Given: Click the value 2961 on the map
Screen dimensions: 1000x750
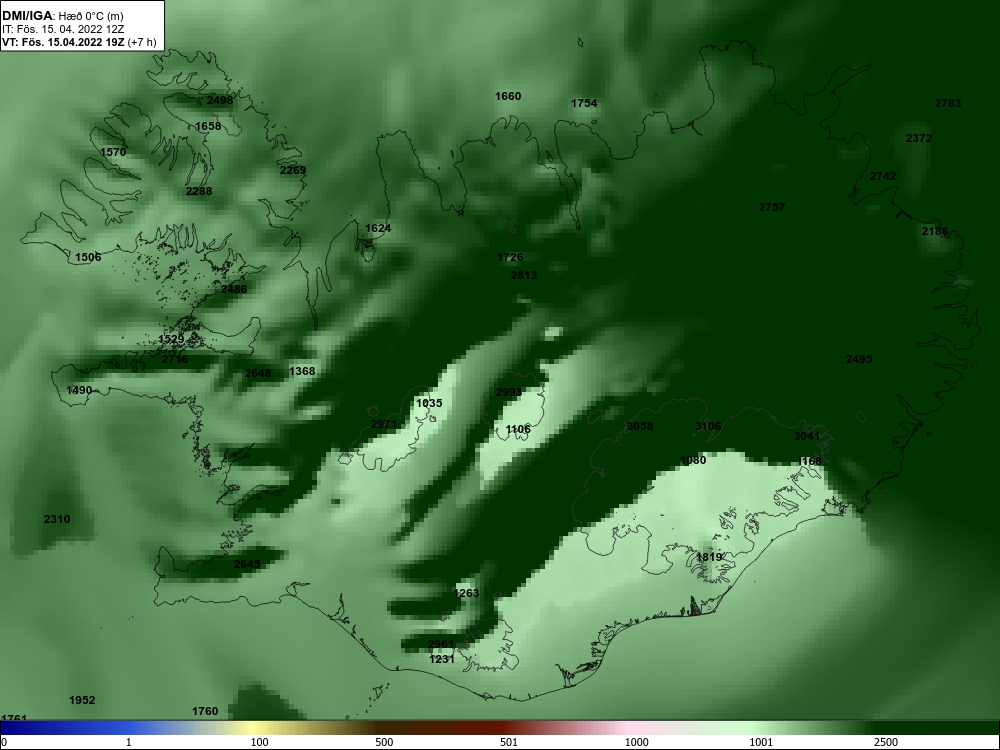Looking at the screenshot, I should [x=441, y=645].
